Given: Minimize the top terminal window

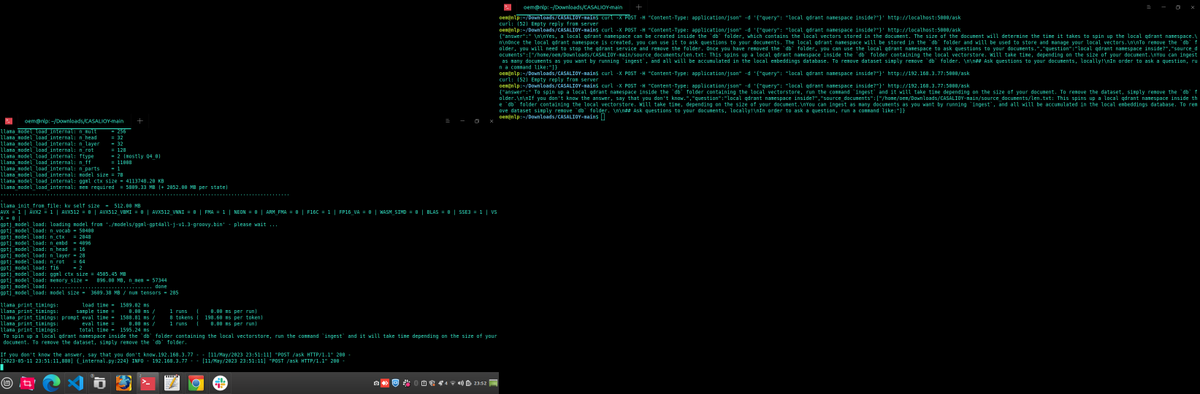Looking at the screenshot, I should click(1164, 7).
